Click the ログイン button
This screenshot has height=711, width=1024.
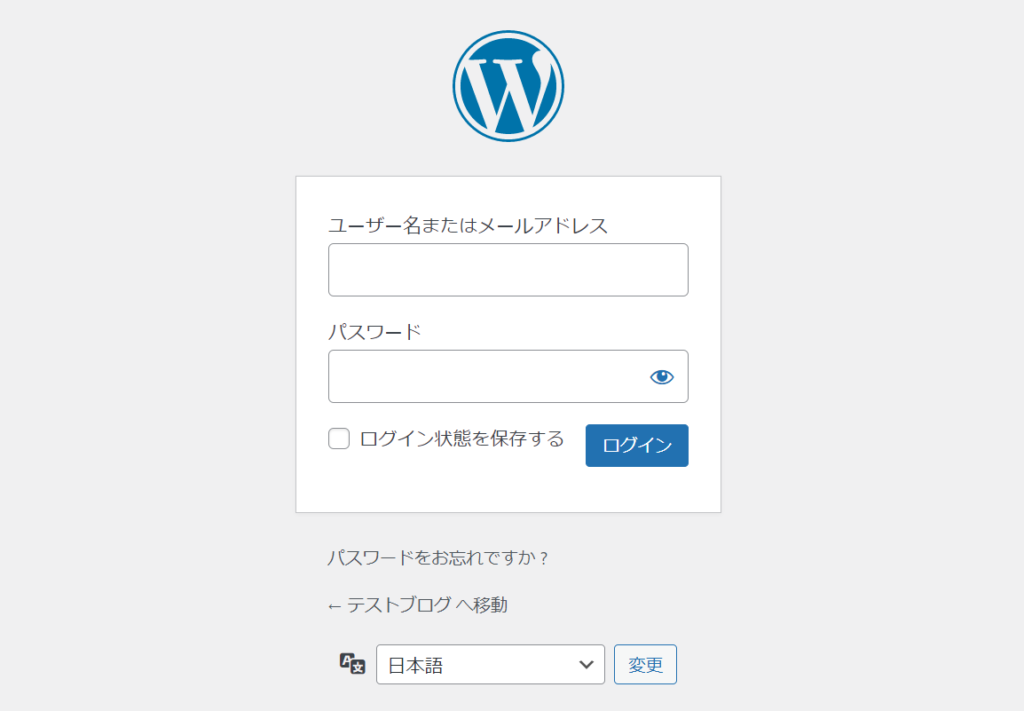coord(636,445)
